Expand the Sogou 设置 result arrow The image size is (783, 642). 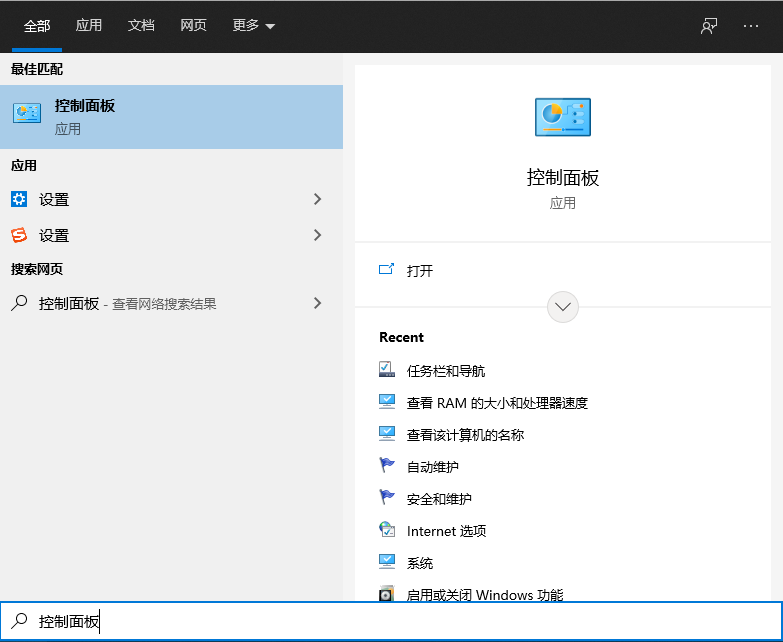click(318, 235)
